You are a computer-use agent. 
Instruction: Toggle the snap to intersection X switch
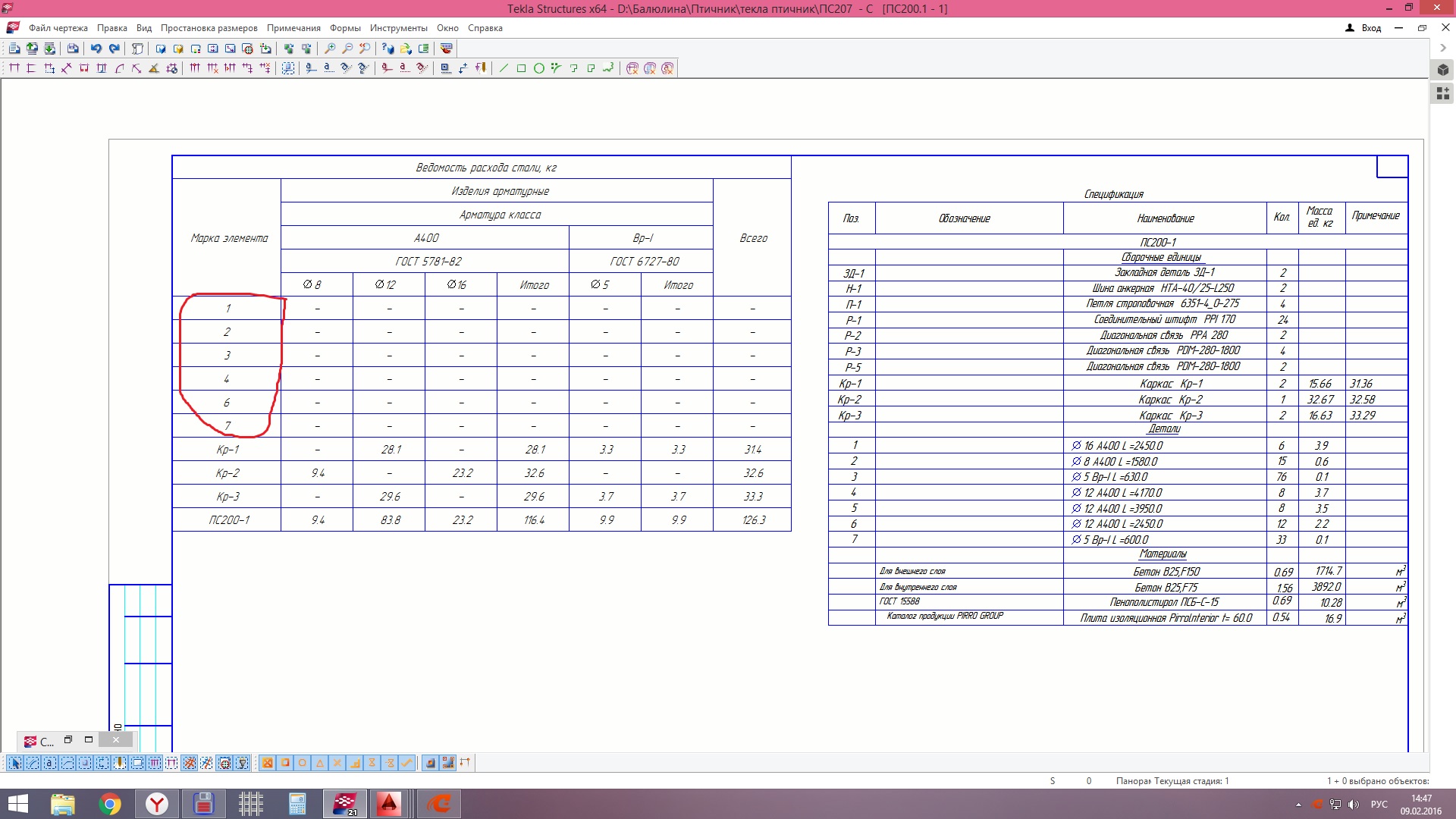point(337,763)
